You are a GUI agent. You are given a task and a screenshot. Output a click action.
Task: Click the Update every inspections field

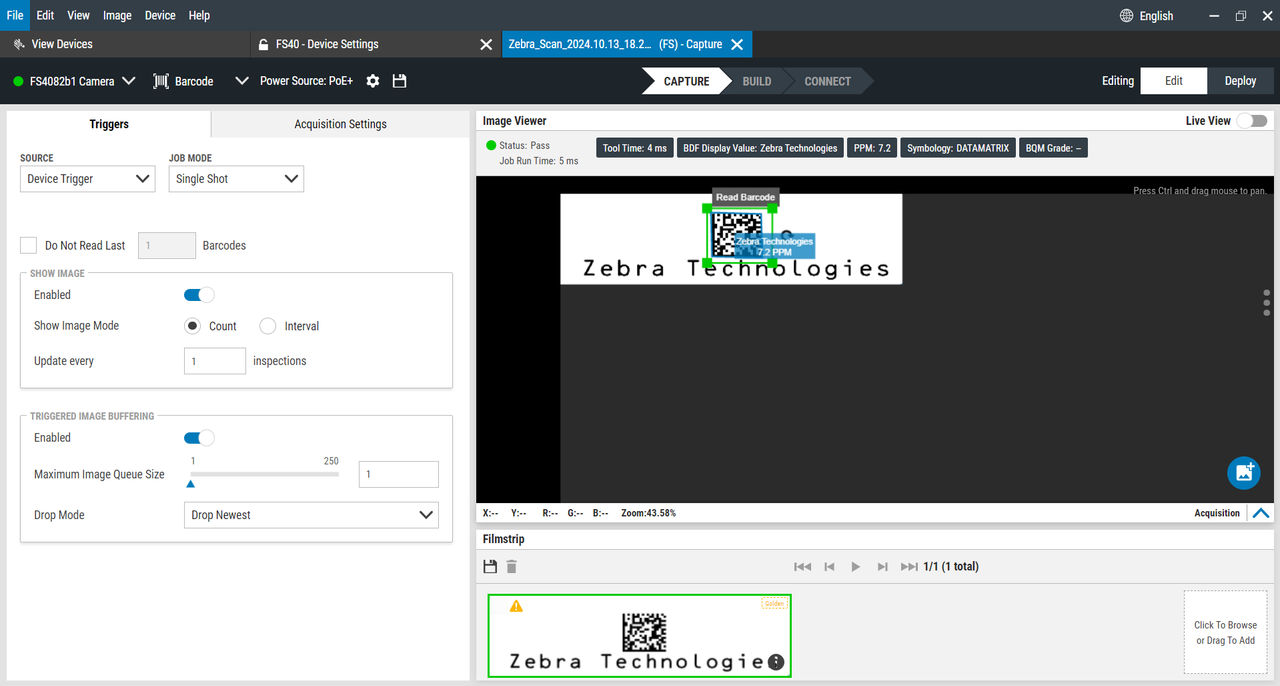(215, 361)
